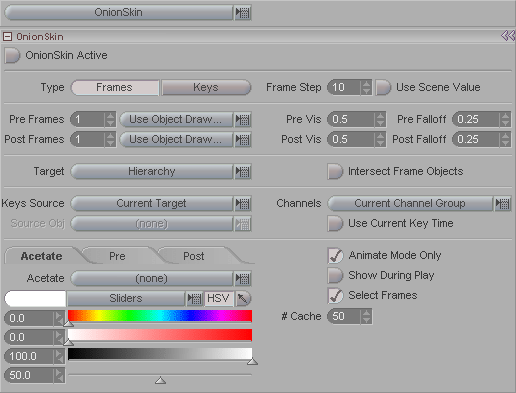Screen dimensions: 516x393
Task: Switch to the Pre tab
Action: pos(117,256)
